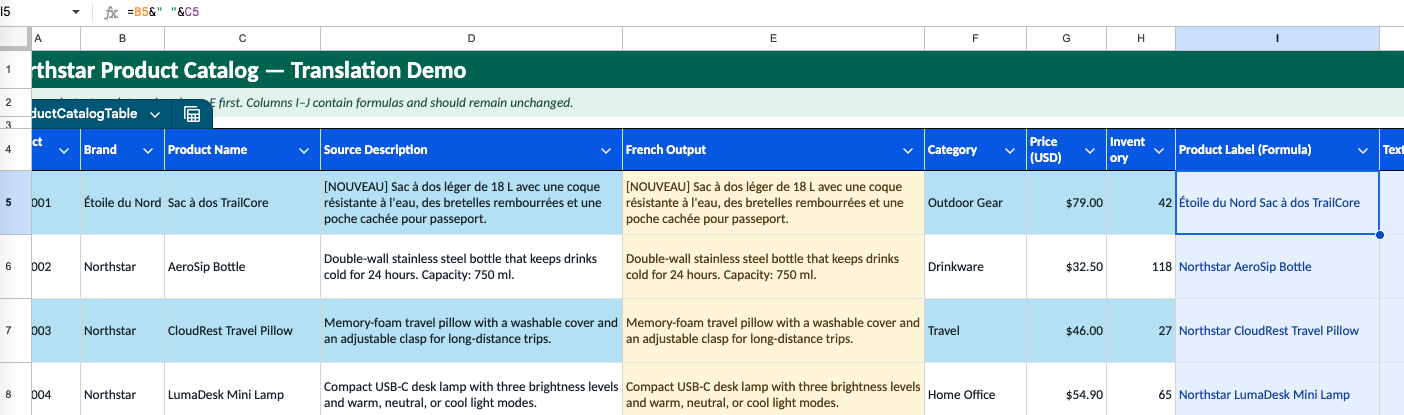1404x415 pixels.
Task: Select the 'Northstar AeroSip Bottle' label cell
Action: (1277, 267)
